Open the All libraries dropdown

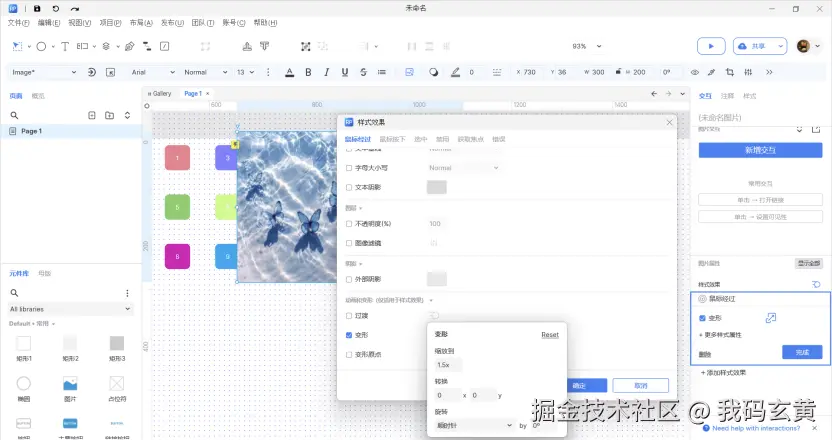70,309
